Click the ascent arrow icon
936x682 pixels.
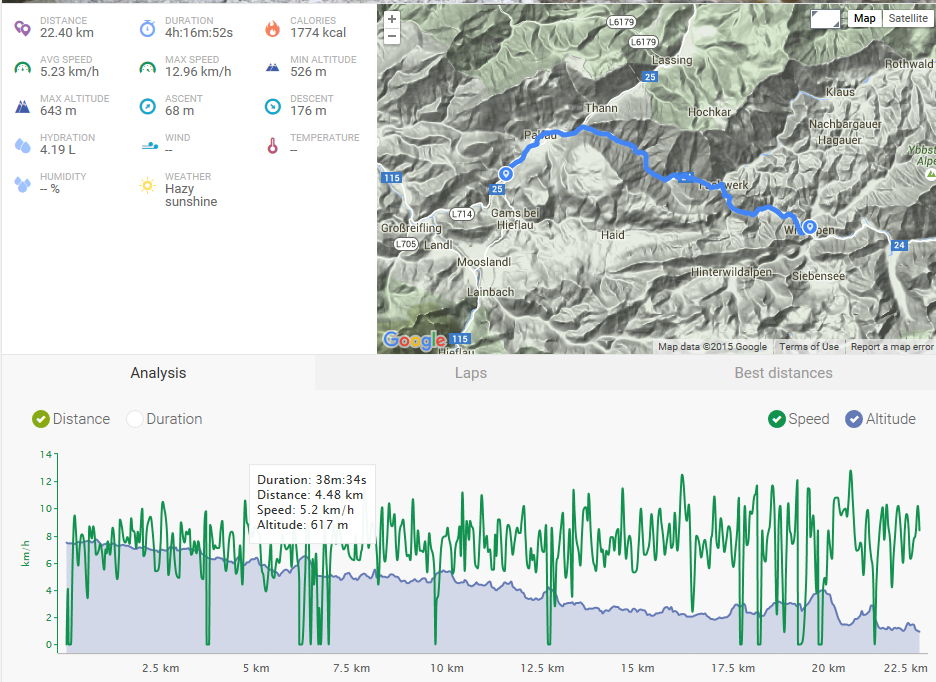pyautogui.click(x=147, y=106)
